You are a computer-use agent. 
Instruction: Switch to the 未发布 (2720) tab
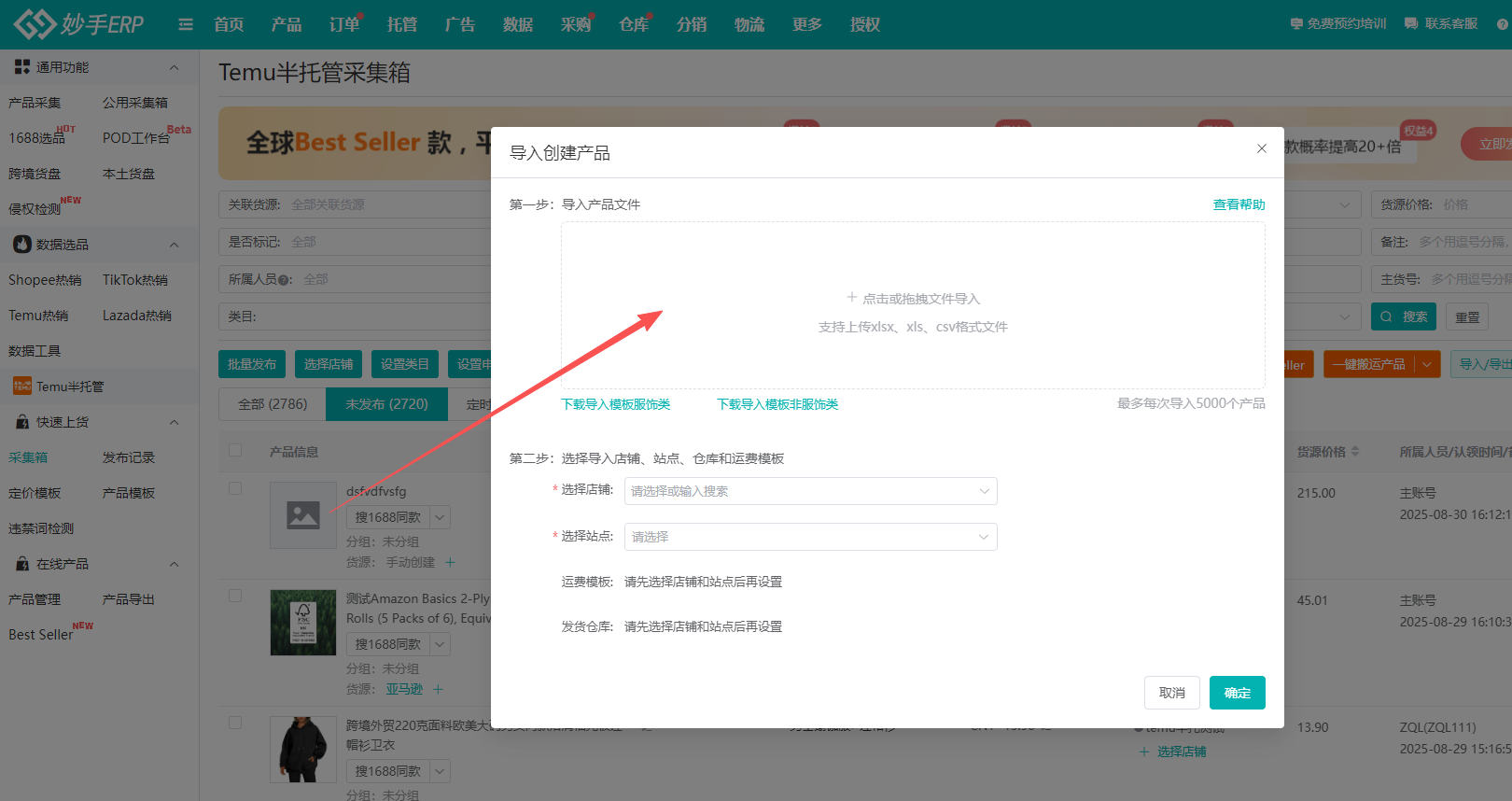(x=386, y=404)
